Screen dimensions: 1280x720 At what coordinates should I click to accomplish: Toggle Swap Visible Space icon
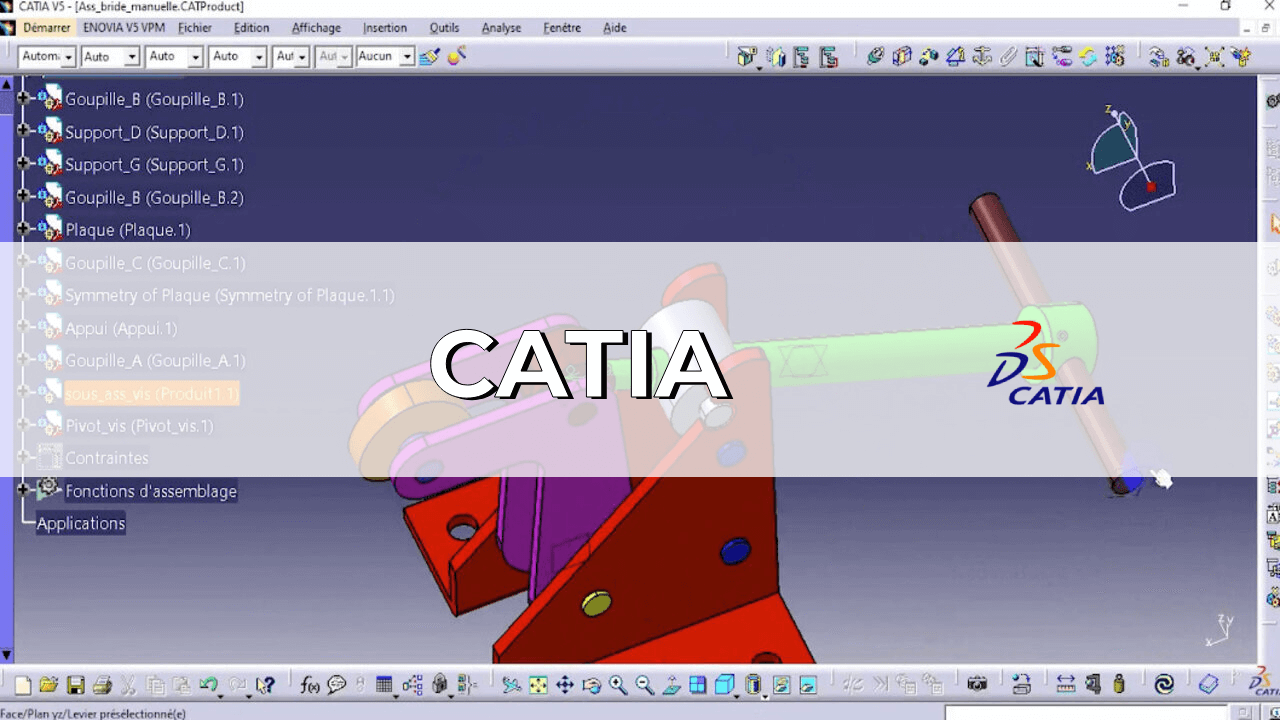(x=808, y=685)
